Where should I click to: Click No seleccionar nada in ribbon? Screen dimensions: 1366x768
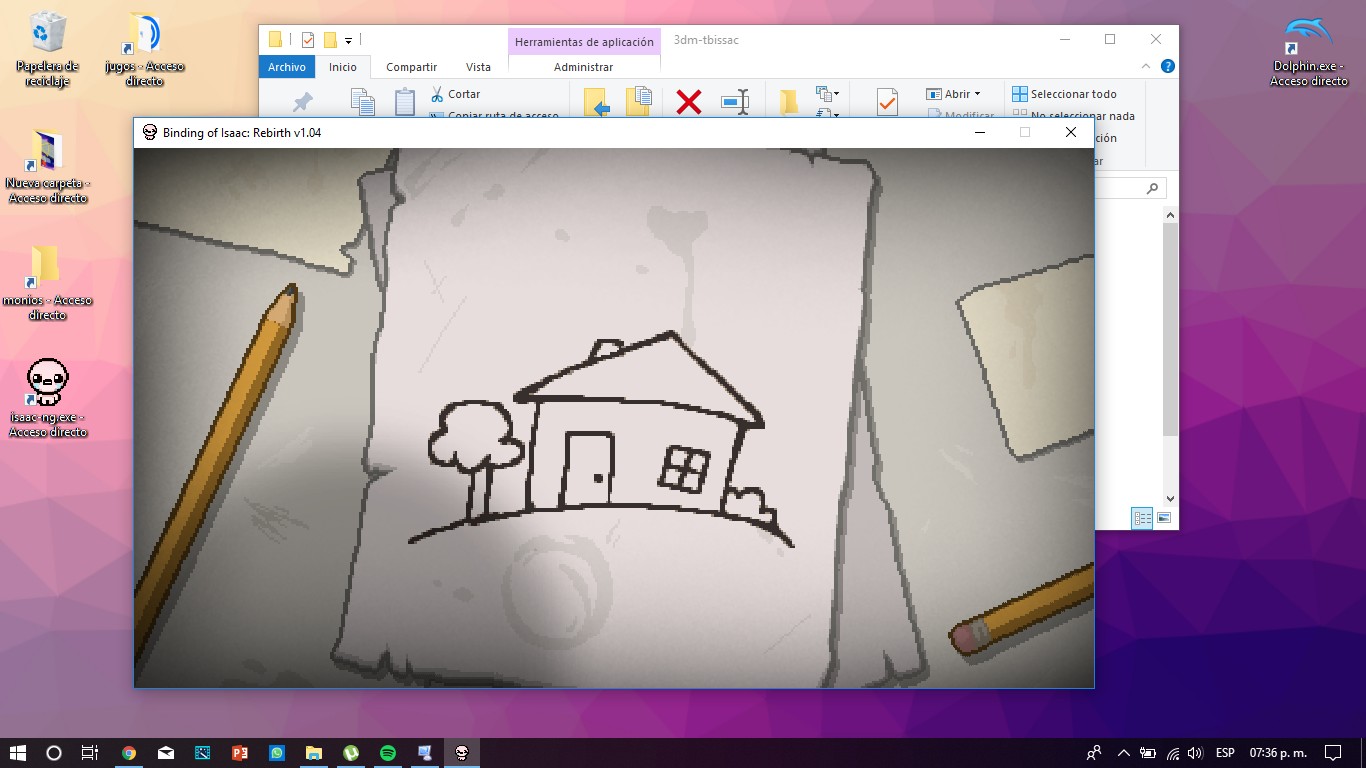(1073, 116)
